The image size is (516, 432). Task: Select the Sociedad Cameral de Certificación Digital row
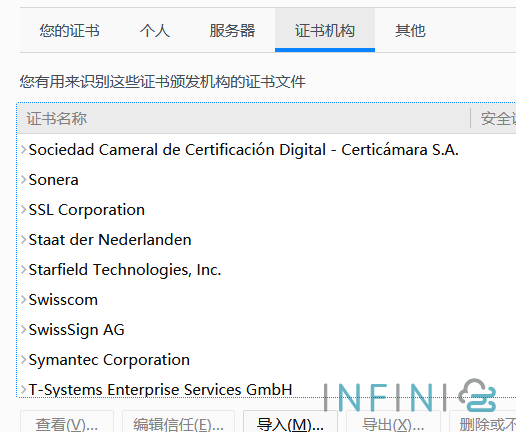267,150
